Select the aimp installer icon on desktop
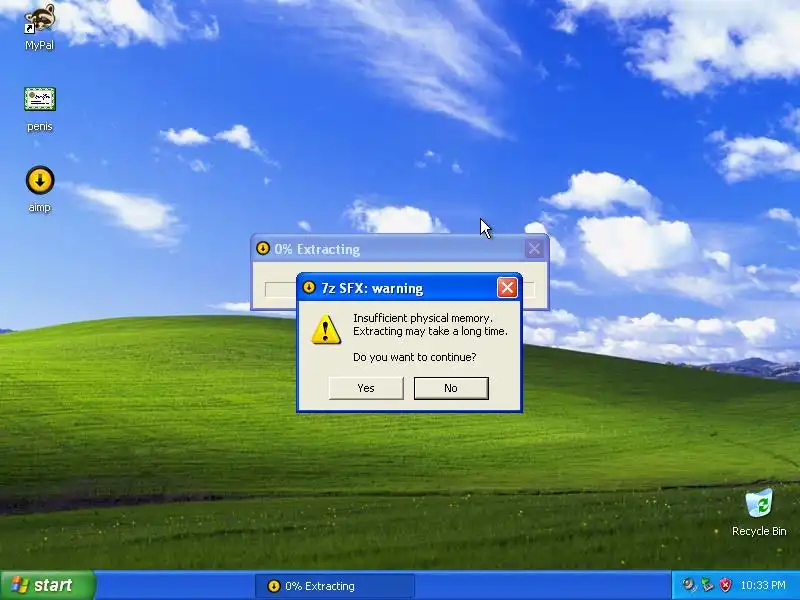This screenshot has width=800, height=600. 40,180
